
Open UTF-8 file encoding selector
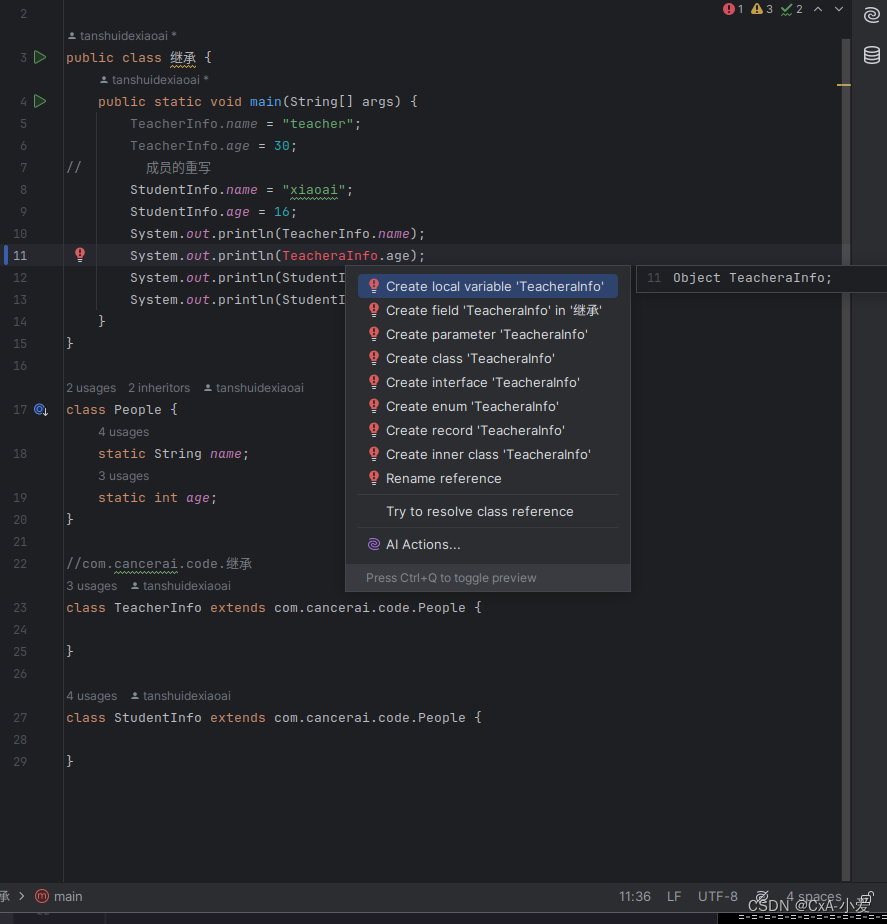point(717,896)
